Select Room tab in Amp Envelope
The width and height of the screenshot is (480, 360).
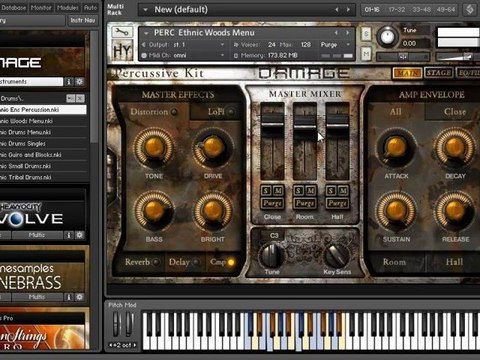(395, 262)
